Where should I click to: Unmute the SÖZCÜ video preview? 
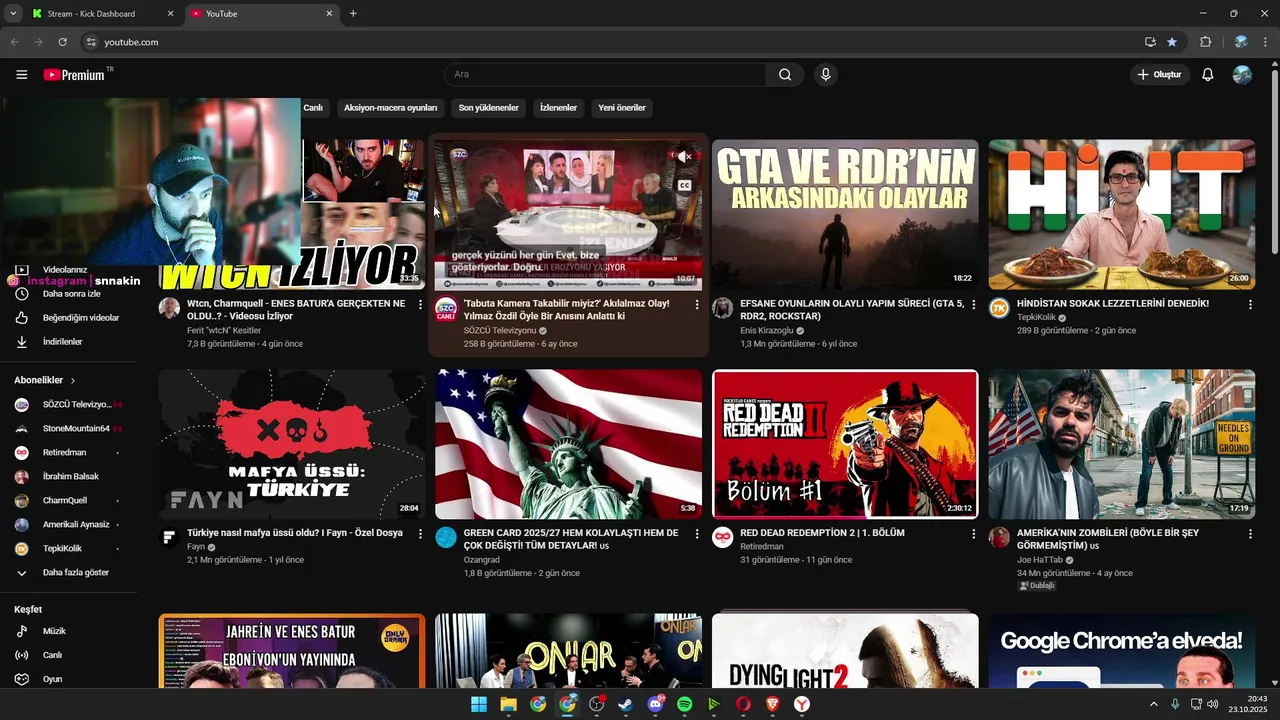click(685, 156)
